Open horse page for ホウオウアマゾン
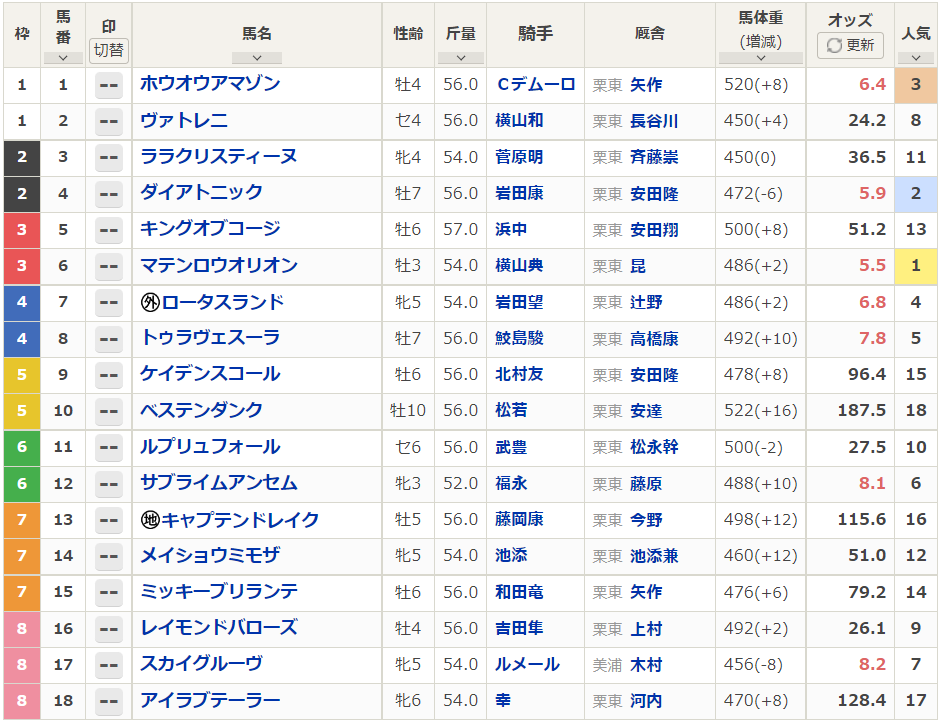Image resolution: width=938 pixels, height=720 pixels. tap(210, 84)
